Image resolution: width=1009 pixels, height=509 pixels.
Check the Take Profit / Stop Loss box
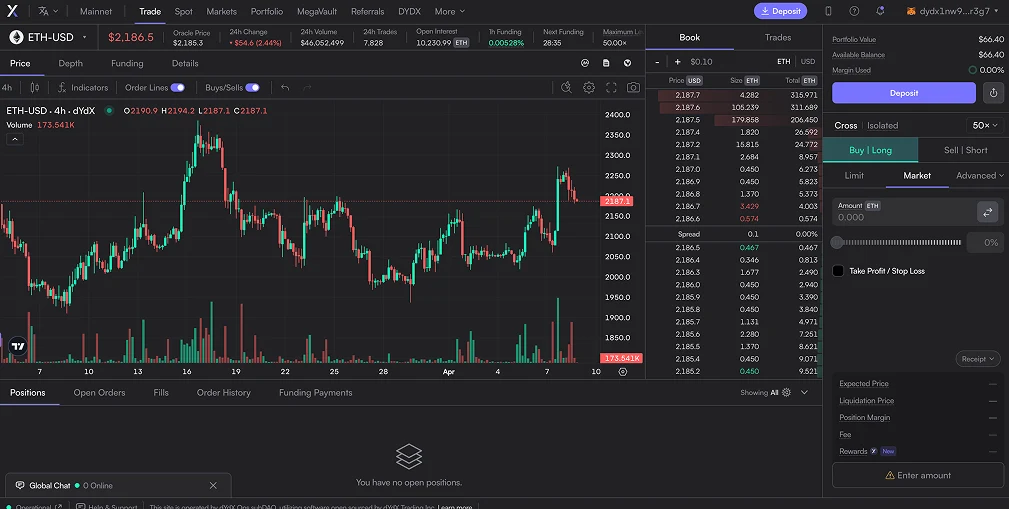pos(838,271)
